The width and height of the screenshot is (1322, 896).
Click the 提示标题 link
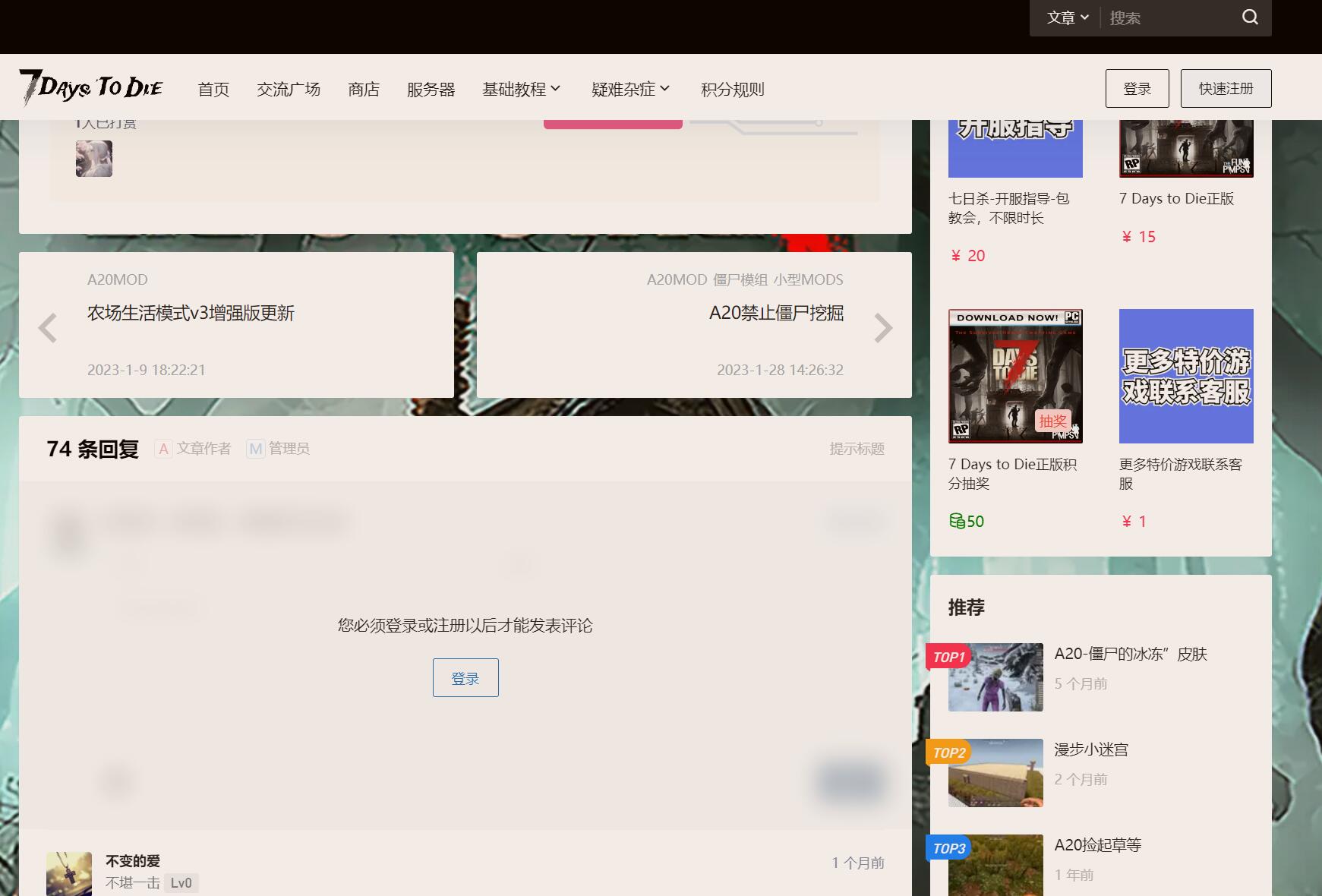(x=857, y=449)
